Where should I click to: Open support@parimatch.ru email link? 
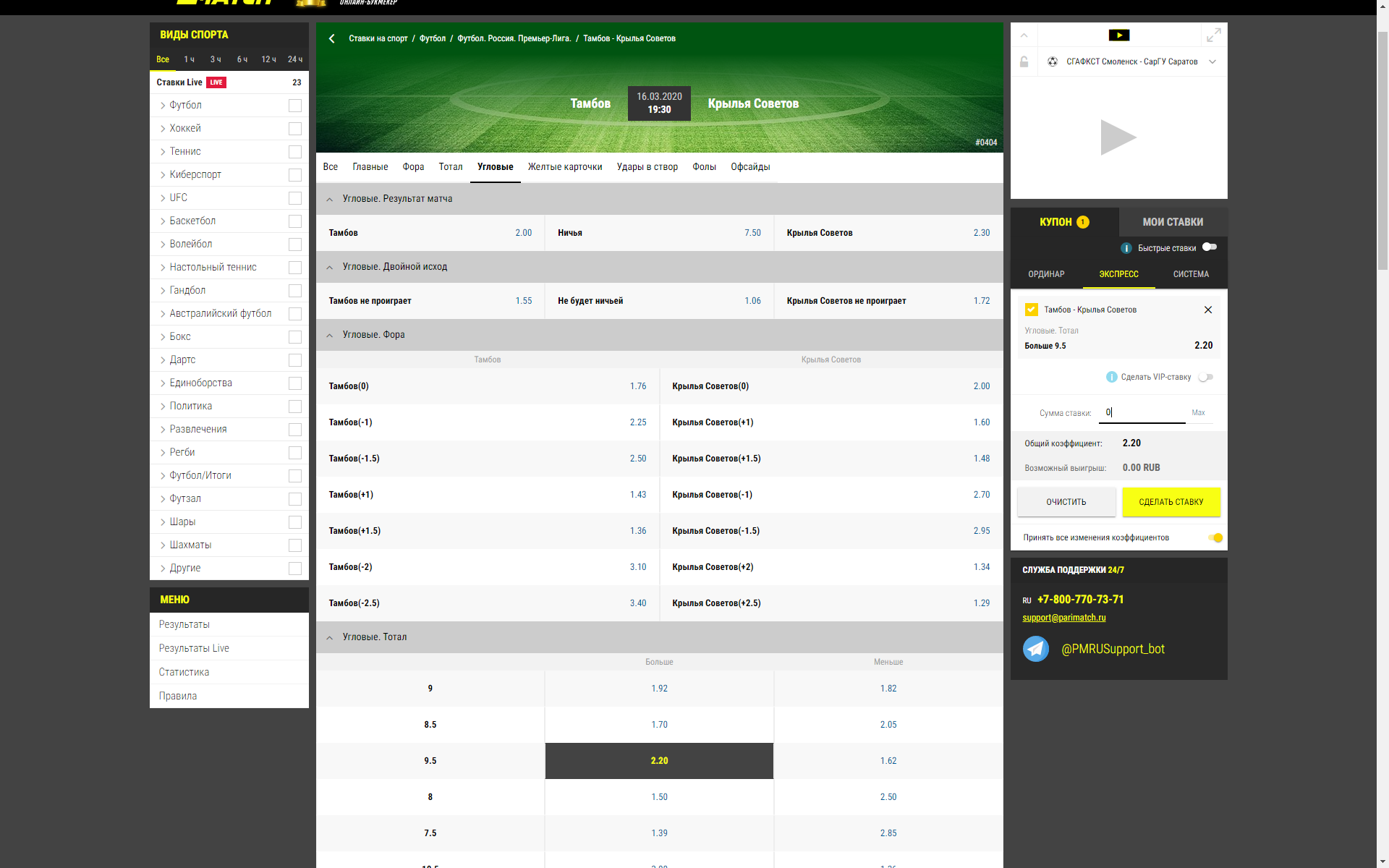[1063, 618]
